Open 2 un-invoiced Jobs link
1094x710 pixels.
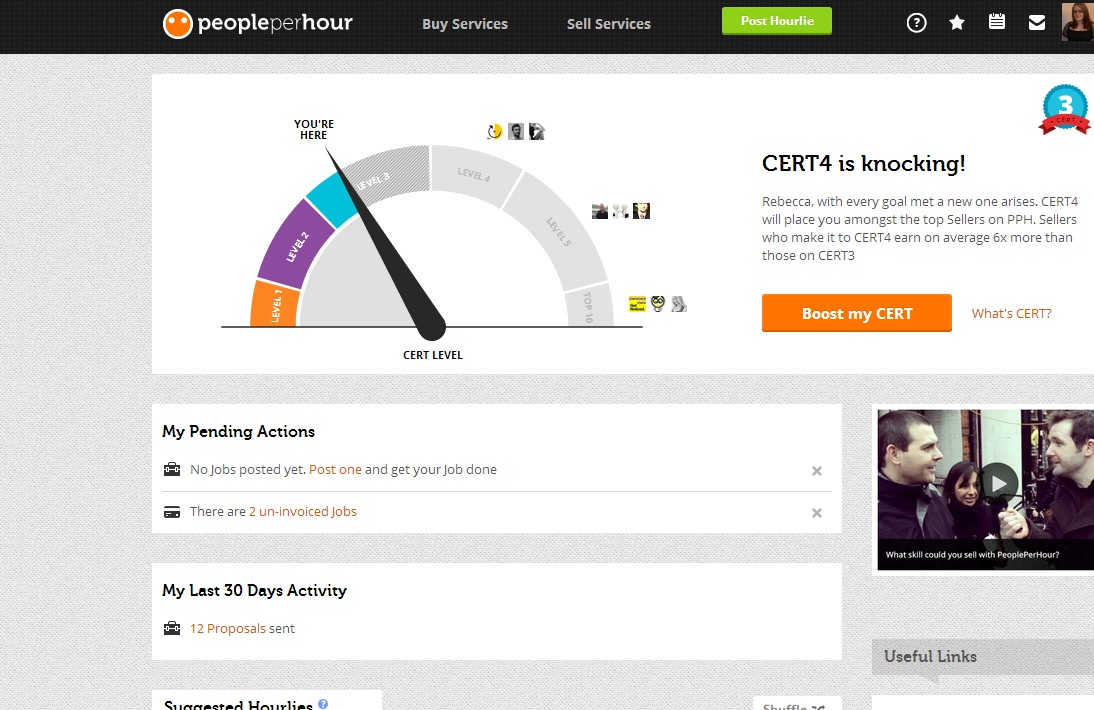point(303,511)
